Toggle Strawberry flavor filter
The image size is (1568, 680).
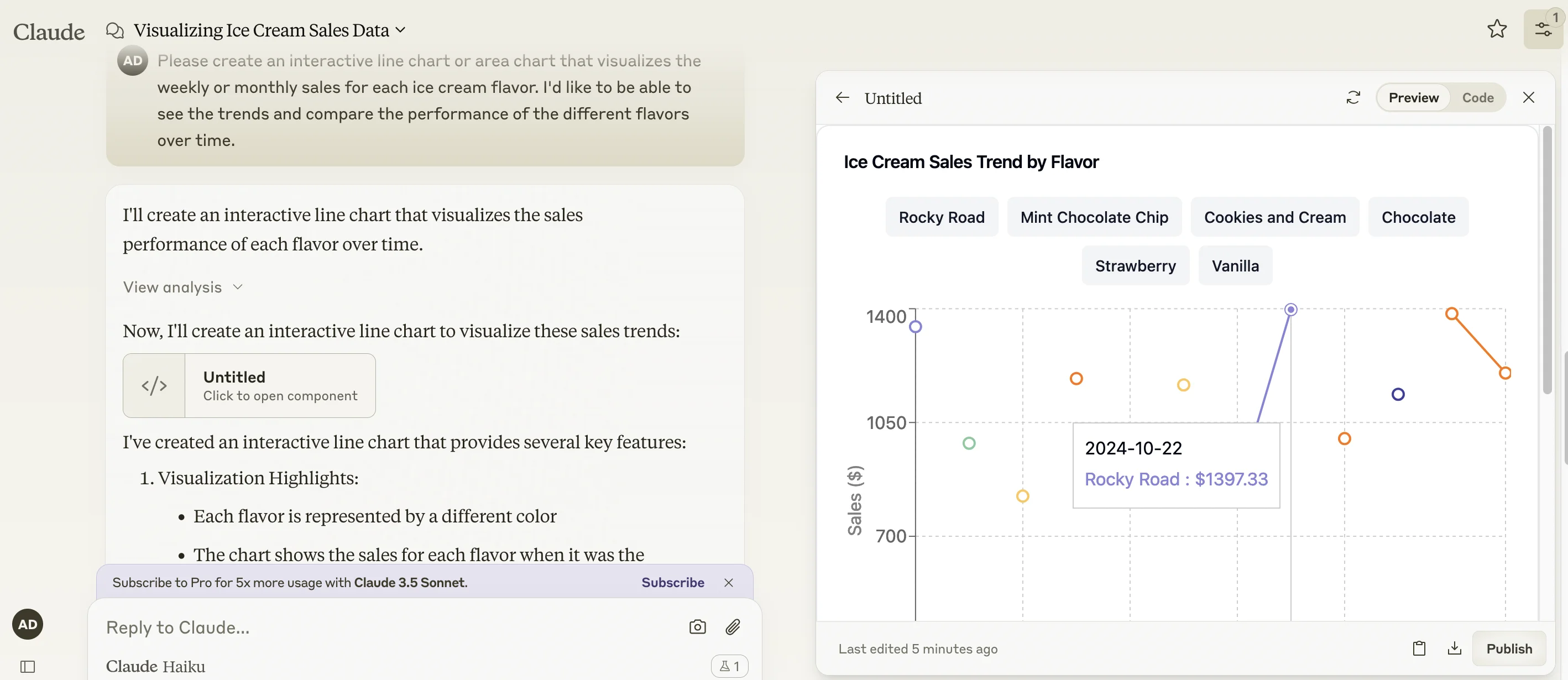click(x=1135, y=266)
